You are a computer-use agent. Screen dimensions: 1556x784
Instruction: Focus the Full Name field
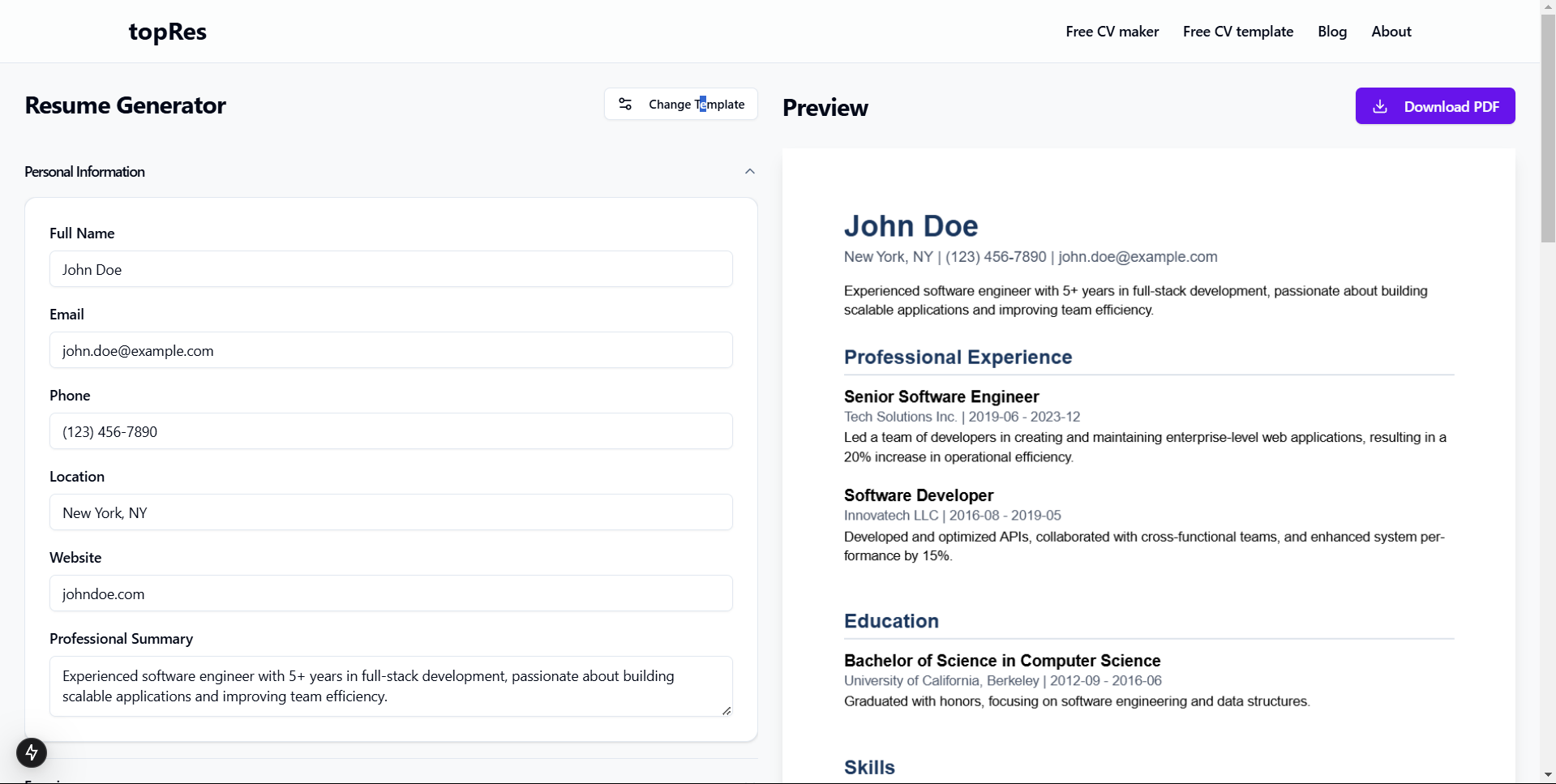point(391,269)
